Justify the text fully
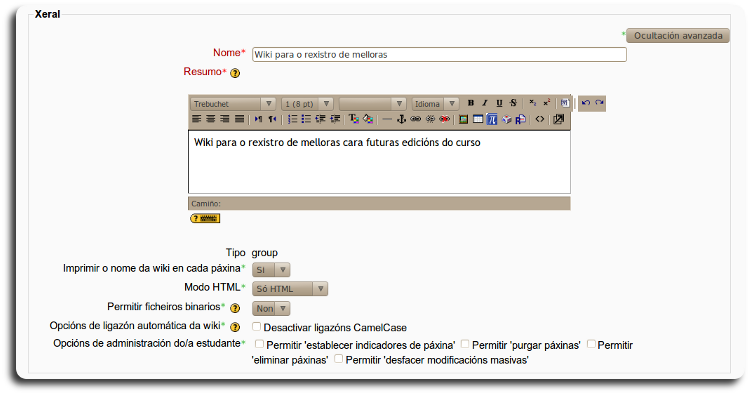 (240, 119)
